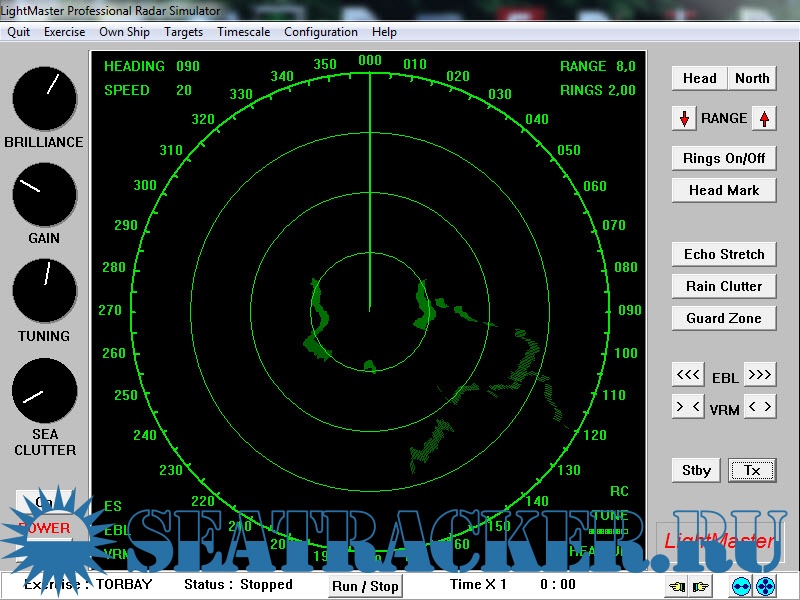
Task: Click the red down arrow to decrease range
Action: pyautogui.click(x=685, y=119)
